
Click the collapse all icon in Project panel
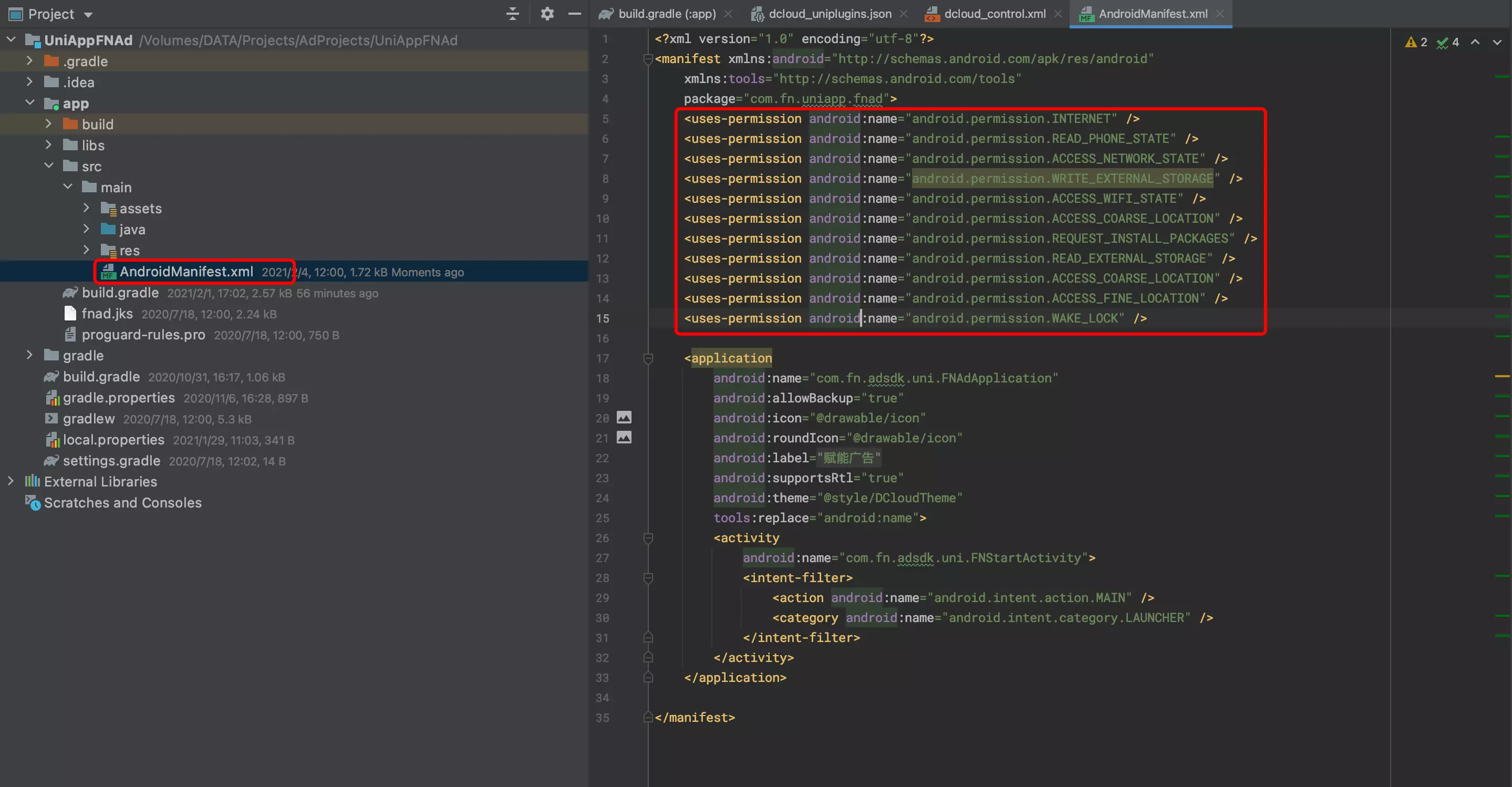coord(512,14)
